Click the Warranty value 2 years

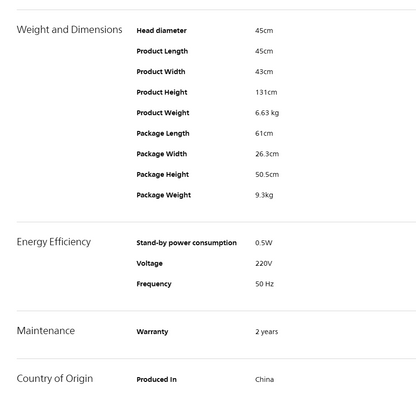click(x=267, y=332)
